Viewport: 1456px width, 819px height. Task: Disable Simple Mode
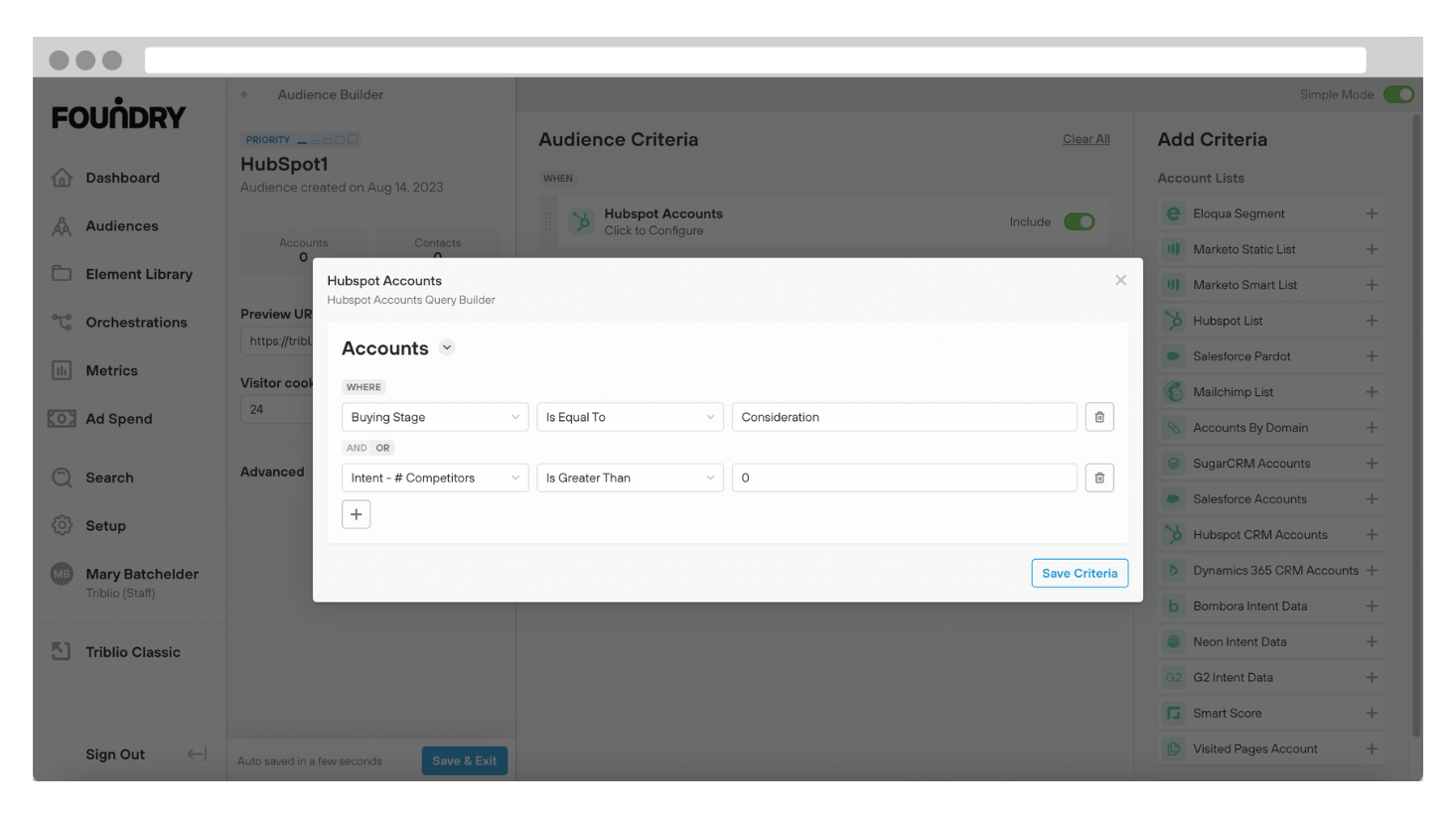1399,94
